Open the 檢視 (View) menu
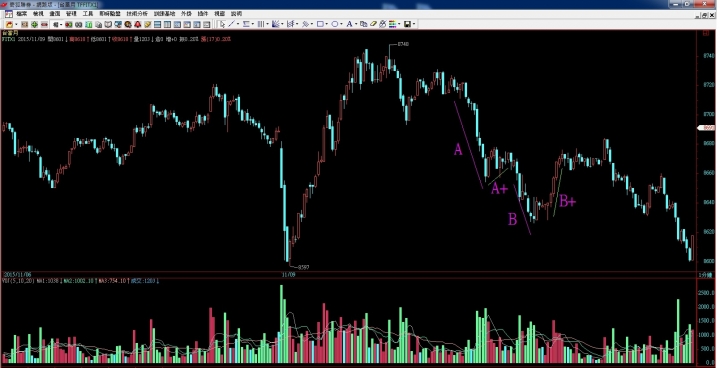The height and width of the screenshot is (368, 720). pos(38,14)
